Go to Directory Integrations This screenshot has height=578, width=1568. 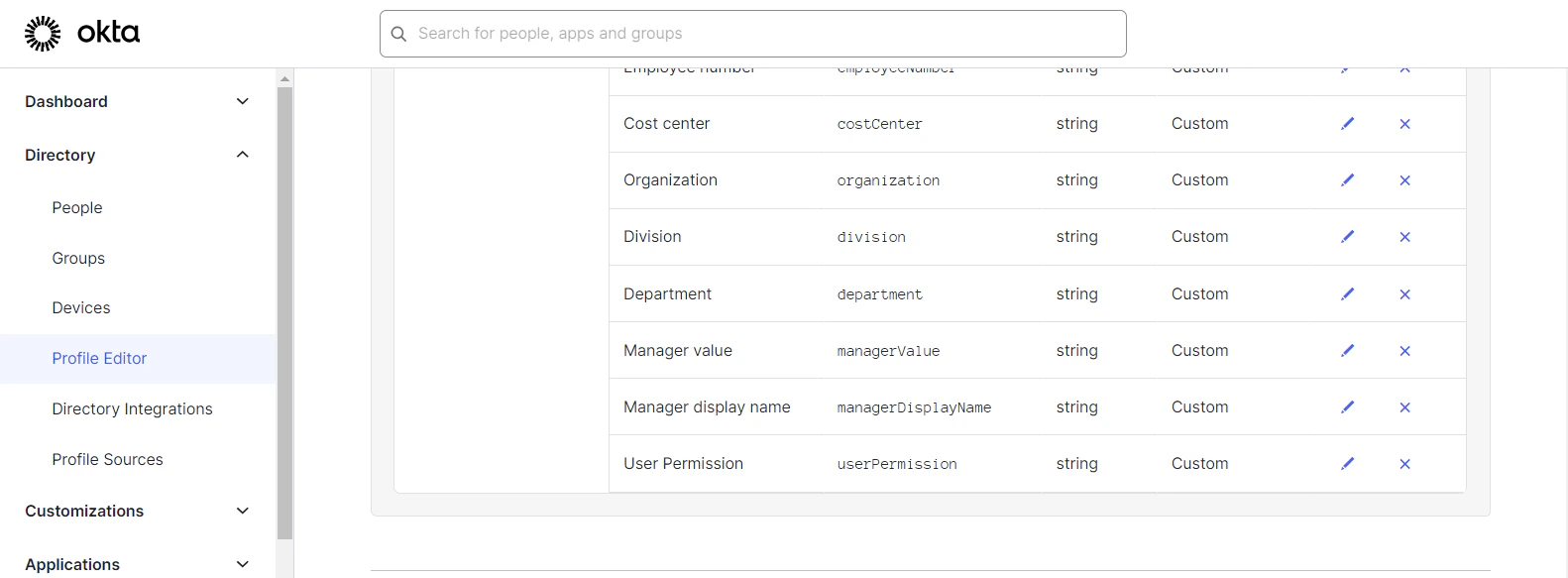point(132,408)
